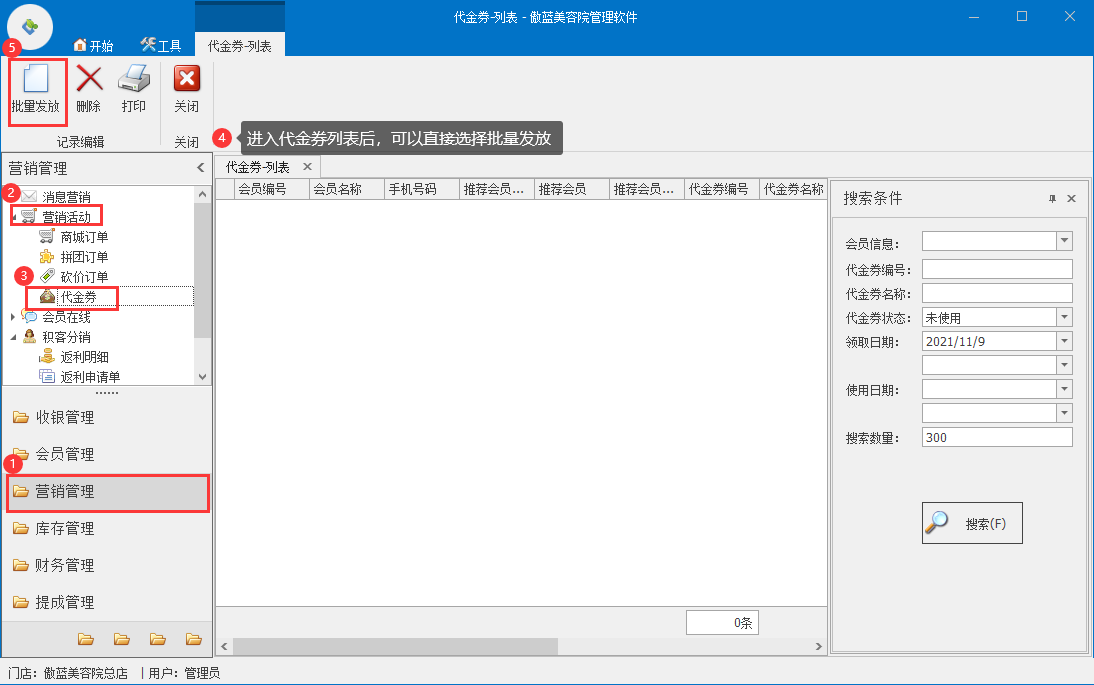Click the grid horizontal scrollbar thumb
The height and width of the screenshot is (685, 1094).
click(x=396, y=647)
